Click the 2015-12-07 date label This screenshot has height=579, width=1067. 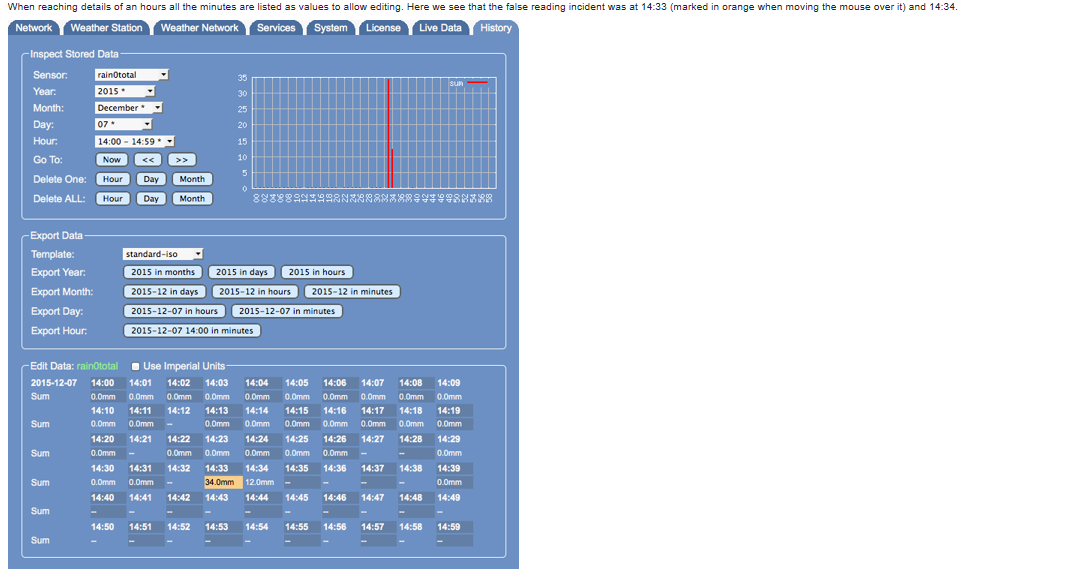[54, 383]
